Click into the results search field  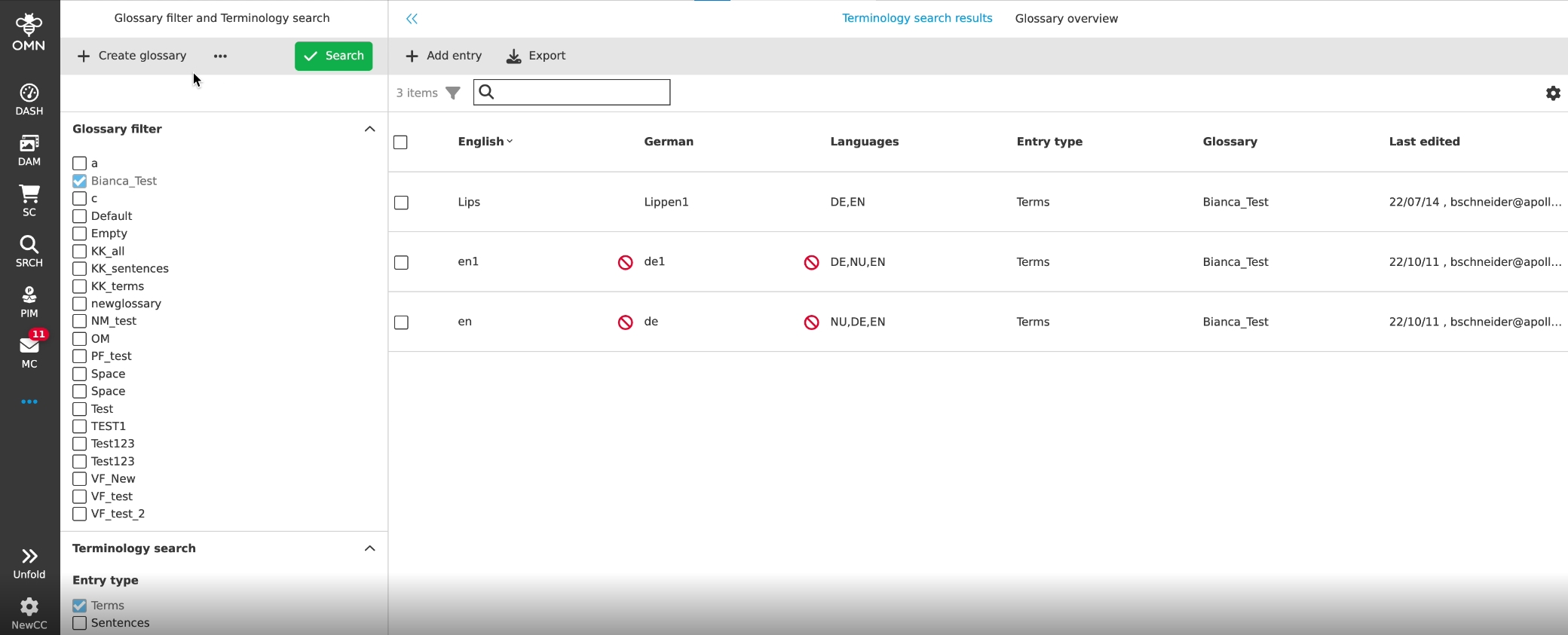click(x=580, y=93)
